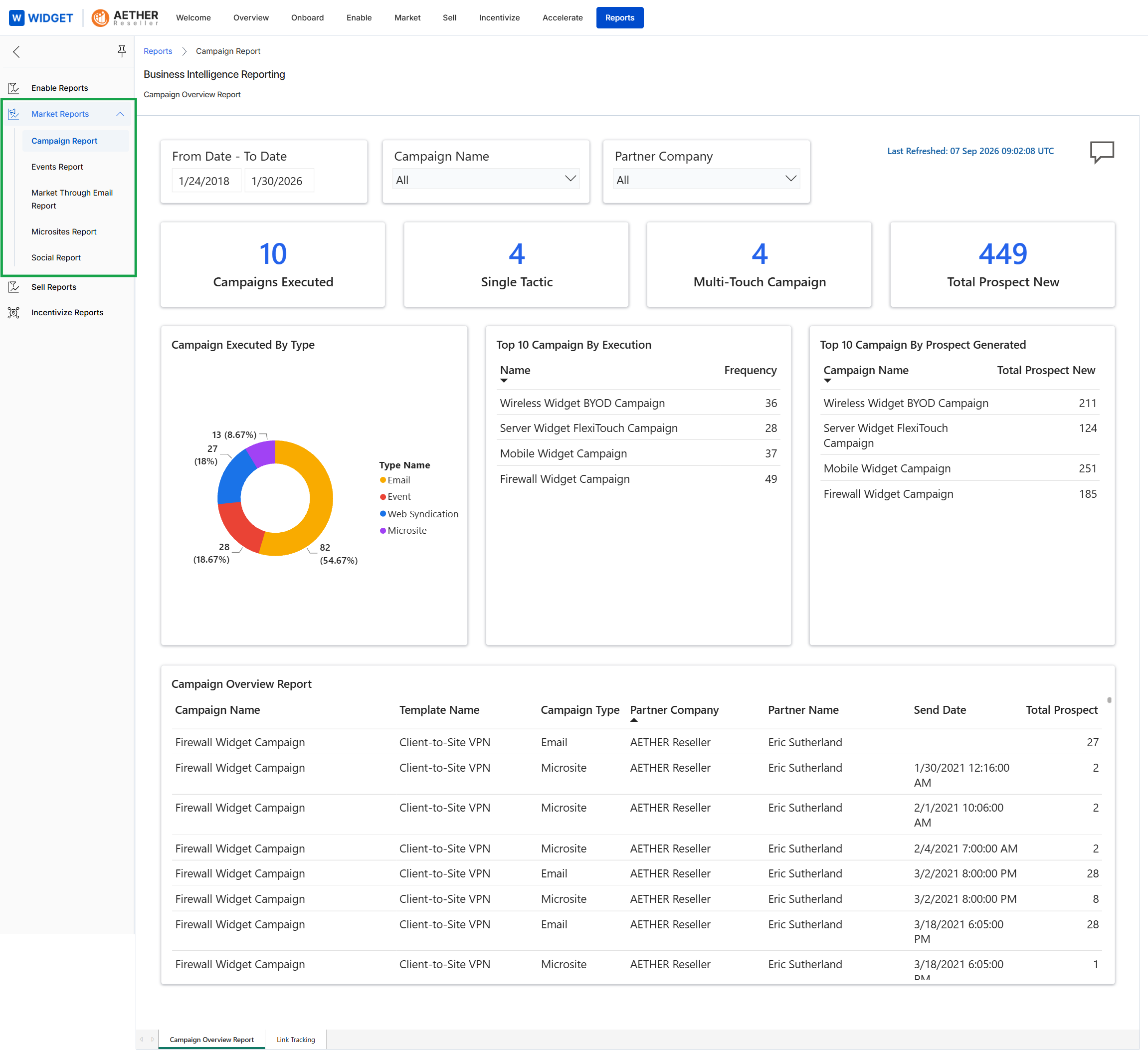Screen dimensions: 1148x1061
Task: Click the Last Refreshed timestamp text
Action: [970, 151]
